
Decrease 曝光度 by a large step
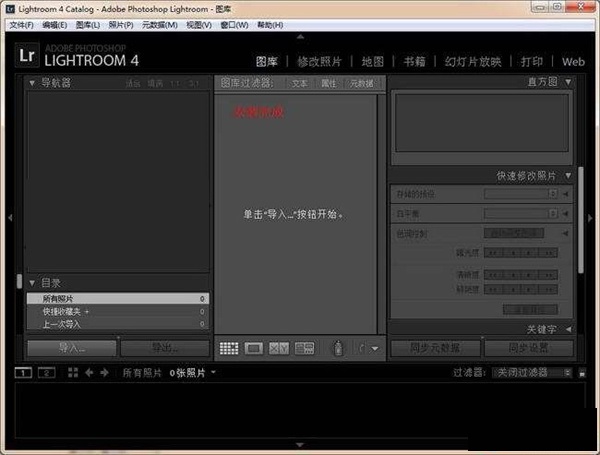coord(493,253)
